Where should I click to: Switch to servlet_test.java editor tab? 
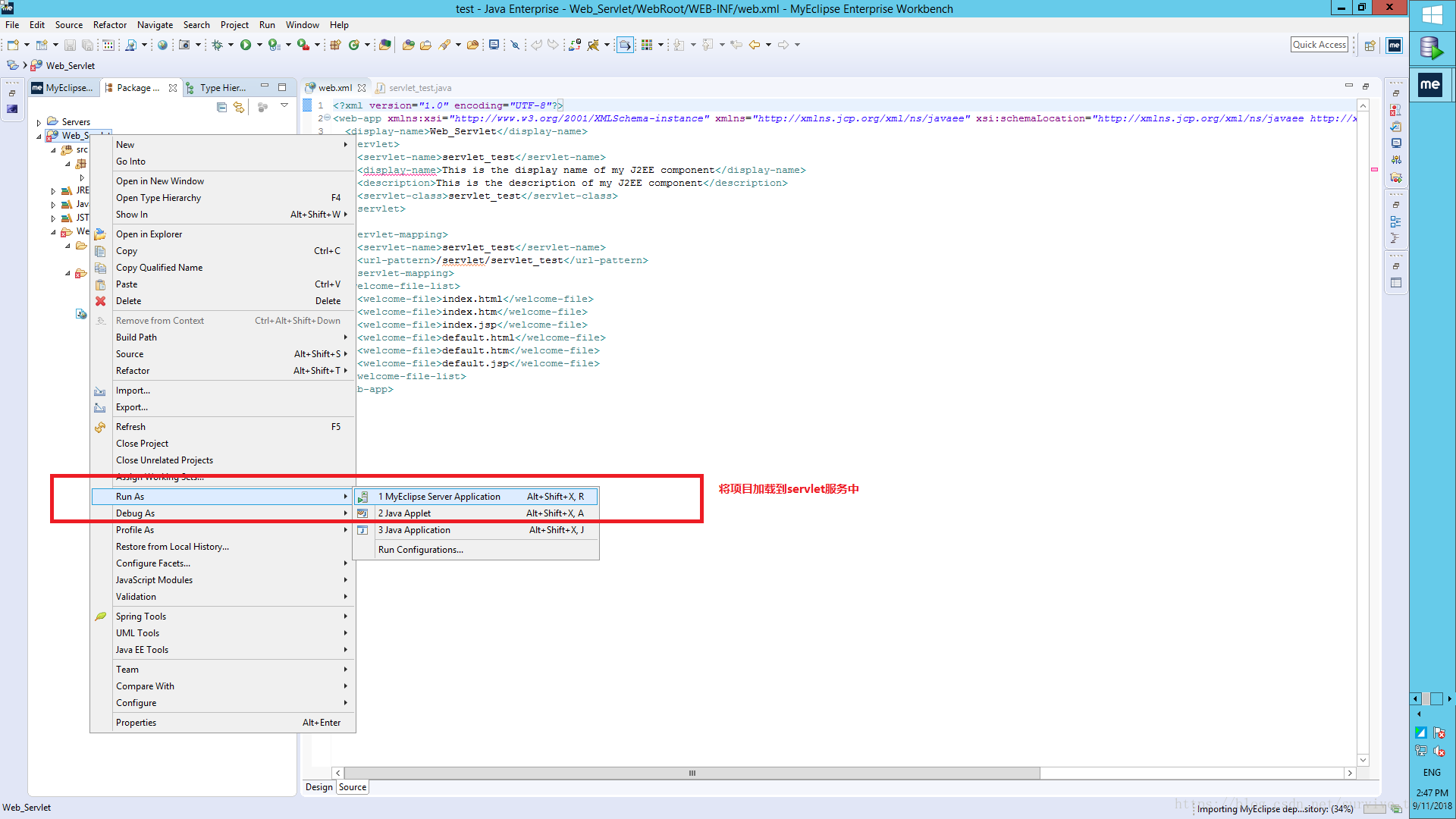coord(419,88)
